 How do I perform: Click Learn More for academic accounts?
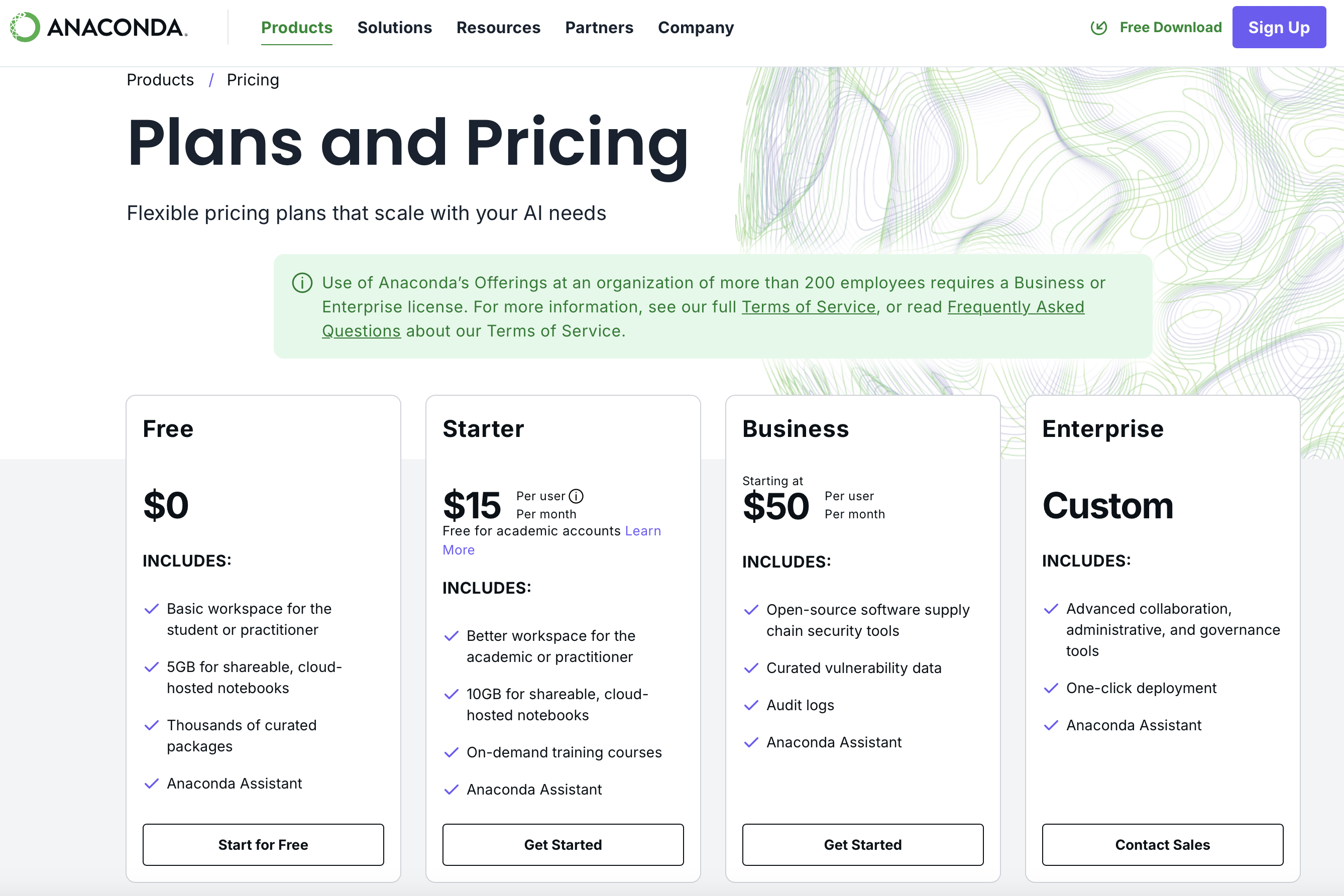(642, 531)
